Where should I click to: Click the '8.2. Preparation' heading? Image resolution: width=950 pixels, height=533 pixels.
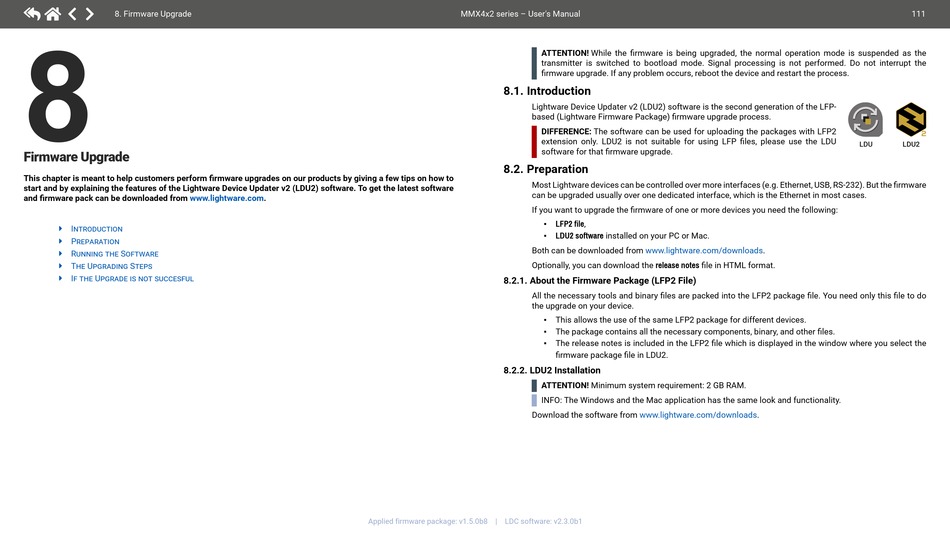coord(545,169)
